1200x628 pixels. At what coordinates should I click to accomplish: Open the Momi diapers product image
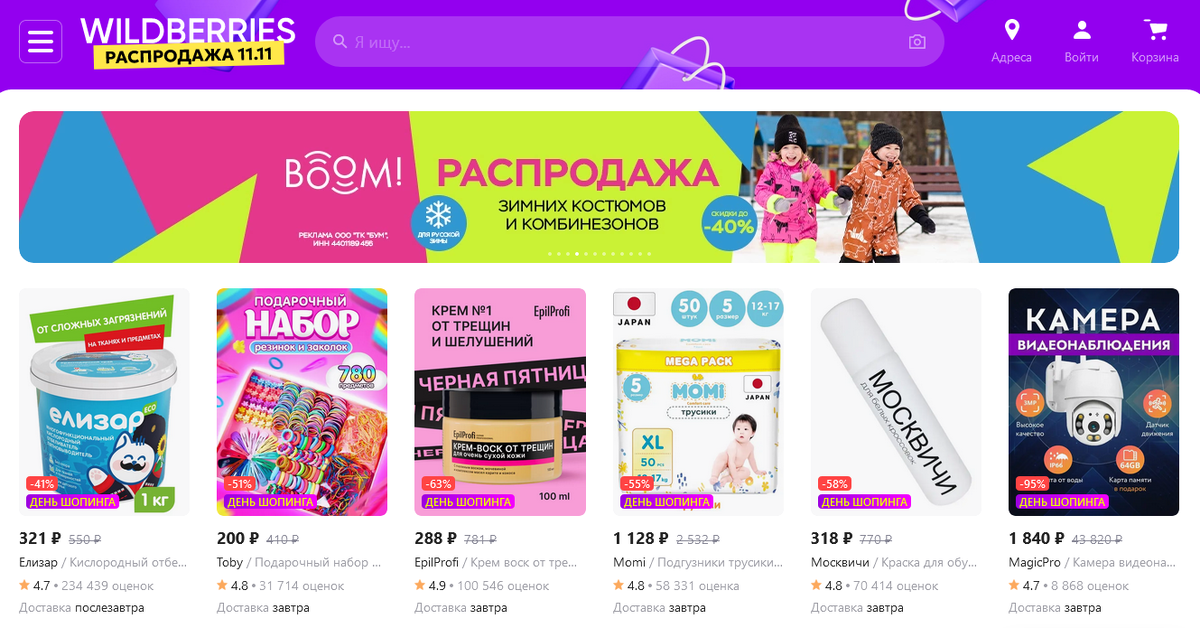[x=698, y=402]
